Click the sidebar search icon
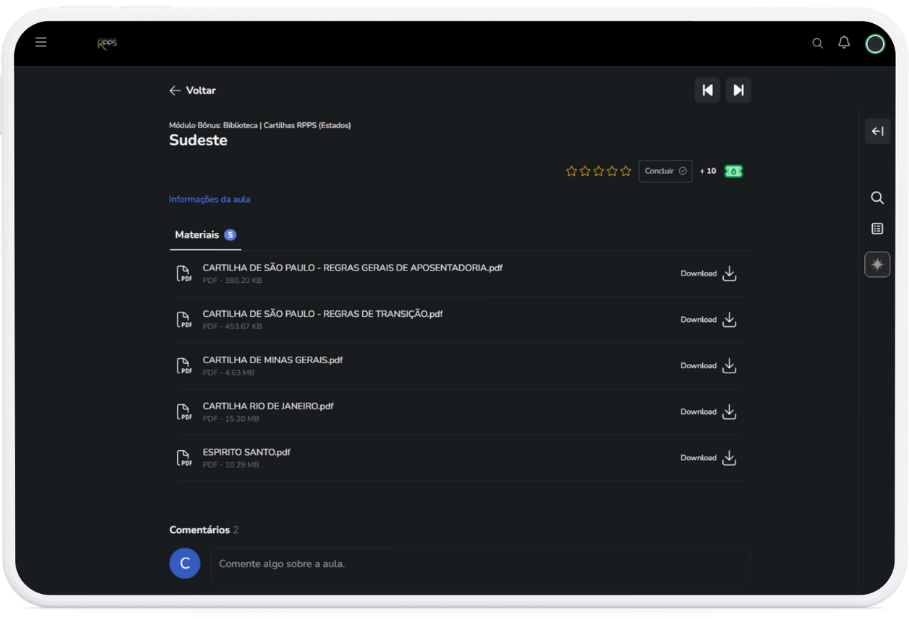Image resolution: width=909 pixels, height=619 pixels. click(877, 198)
